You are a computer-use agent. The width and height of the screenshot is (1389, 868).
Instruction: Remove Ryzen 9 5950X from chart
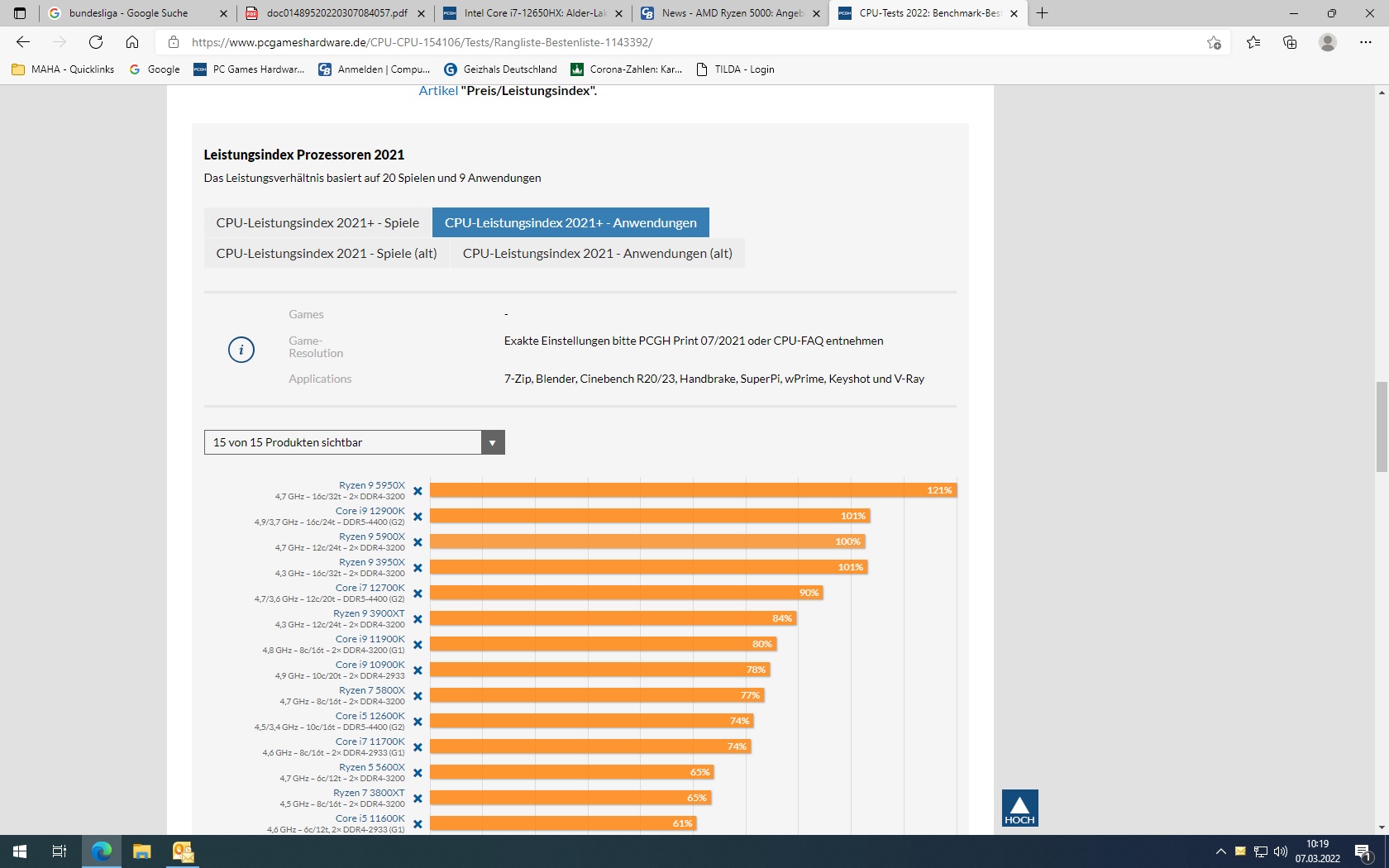pyautogui.click(x=418, y=491)
